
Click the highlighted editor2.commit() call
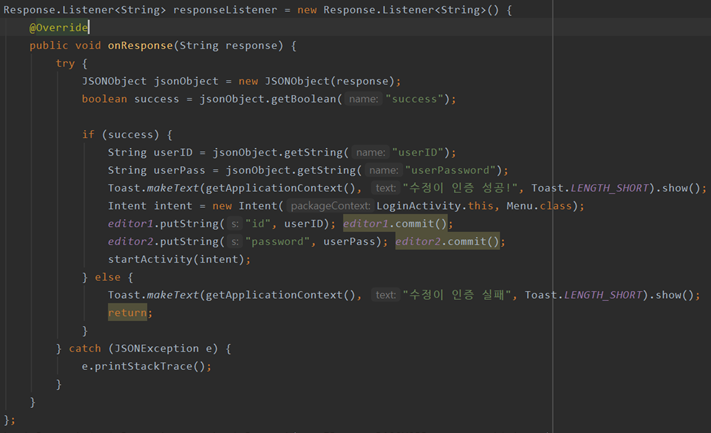tap(447, 241)
